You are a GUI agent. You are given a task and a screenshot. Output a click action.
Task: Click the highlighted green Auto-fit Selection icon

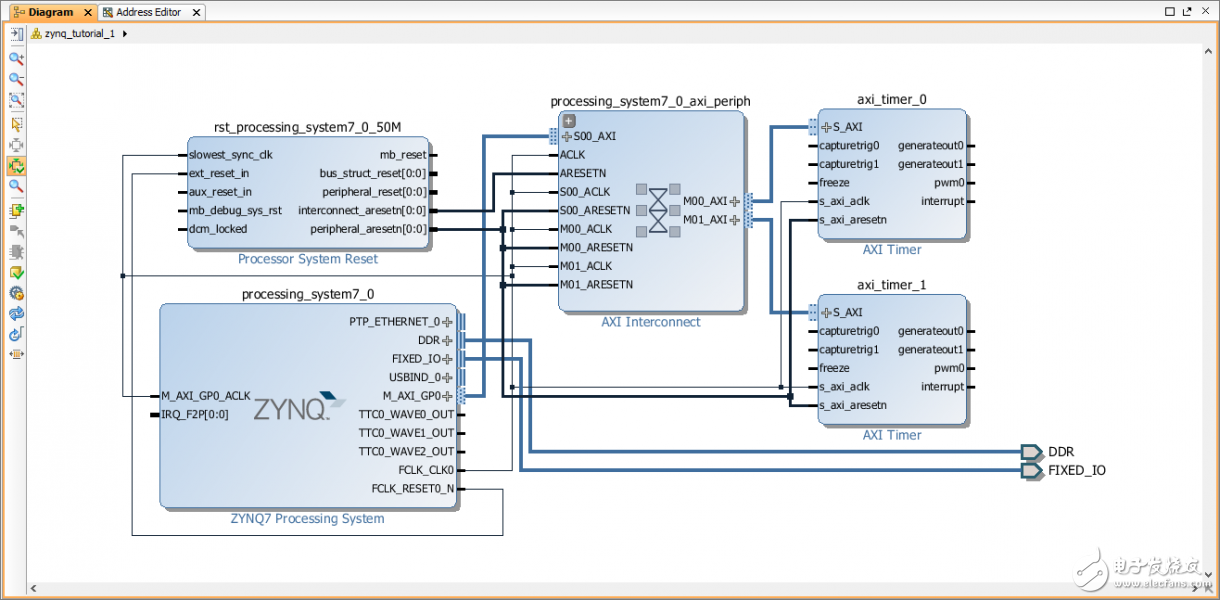(x=16, y=166)
